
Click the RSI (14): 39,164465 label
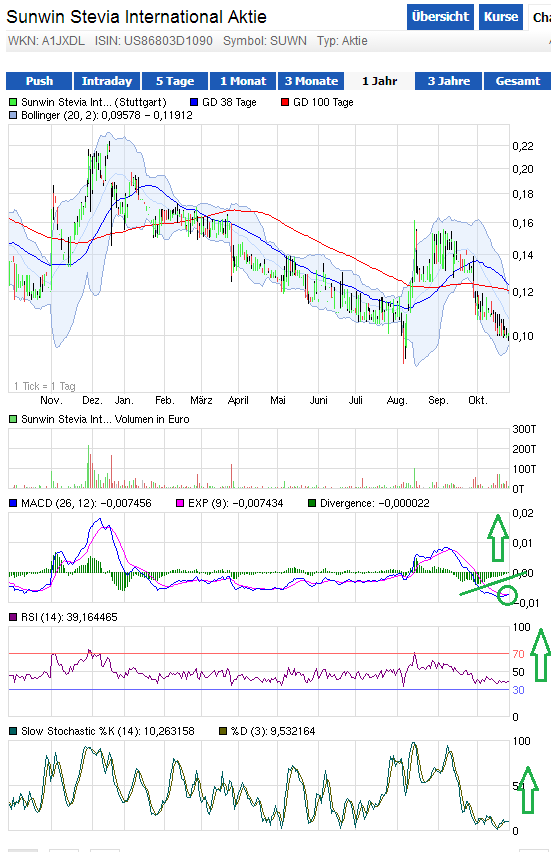point(69,617)
